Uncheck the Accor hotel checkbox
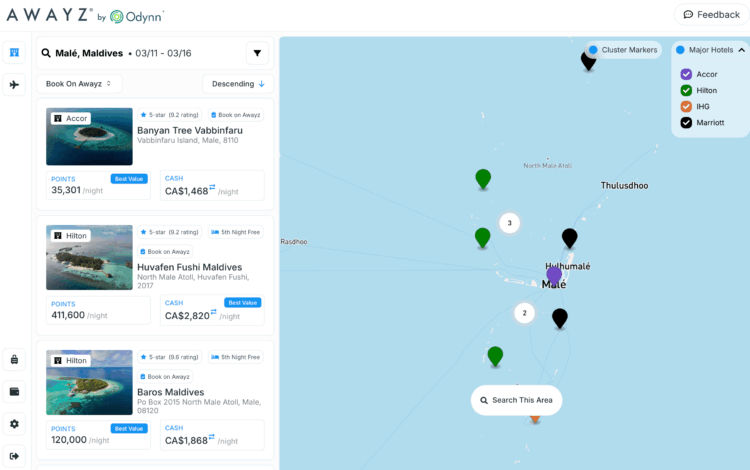750x470 pixels. (686, 74)
